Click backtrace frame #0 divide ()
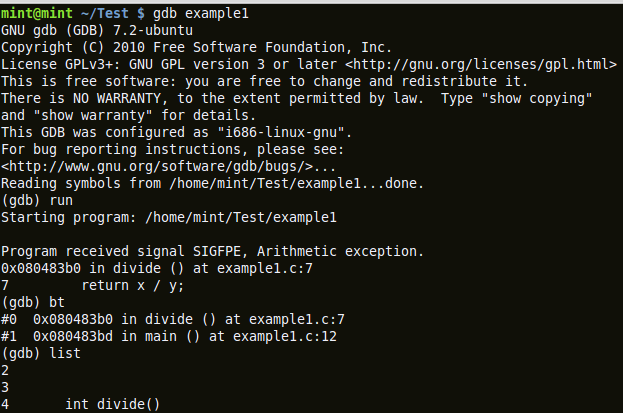Screen dimensions: 623x413 pyautogui.click(x=172, y=319)
